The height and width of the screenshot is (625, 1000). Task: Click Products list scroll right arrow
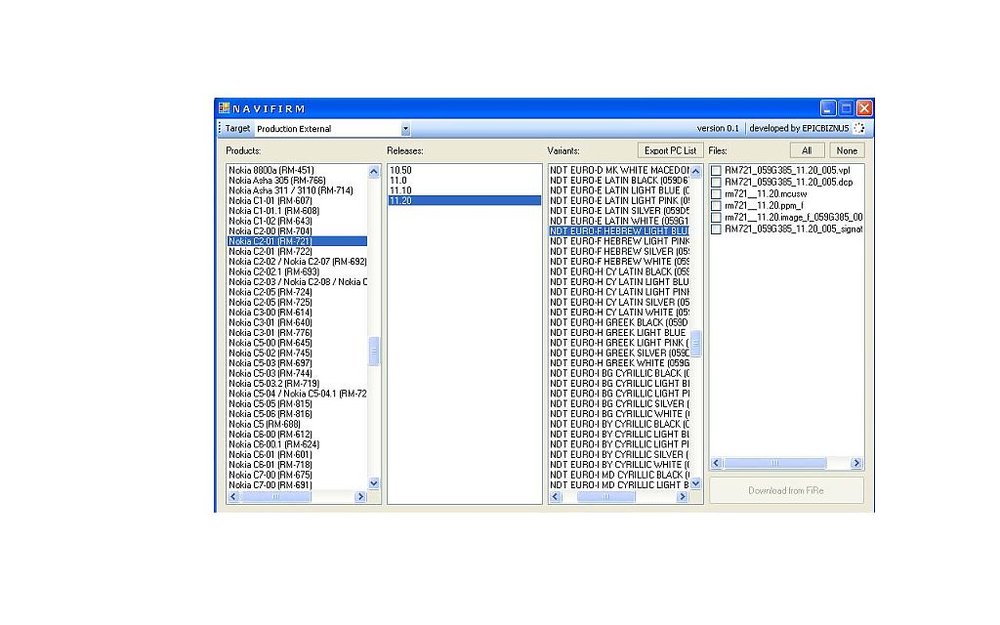[x=360, y=496]
